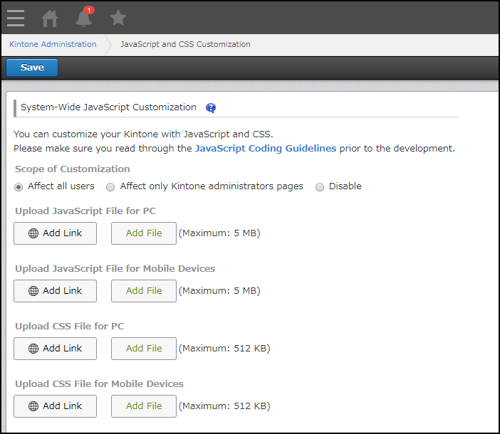This screenshot has height=434, width=500.
Task: Open help for System-Wide JavaScript Customization
Action: click(211, 108)
